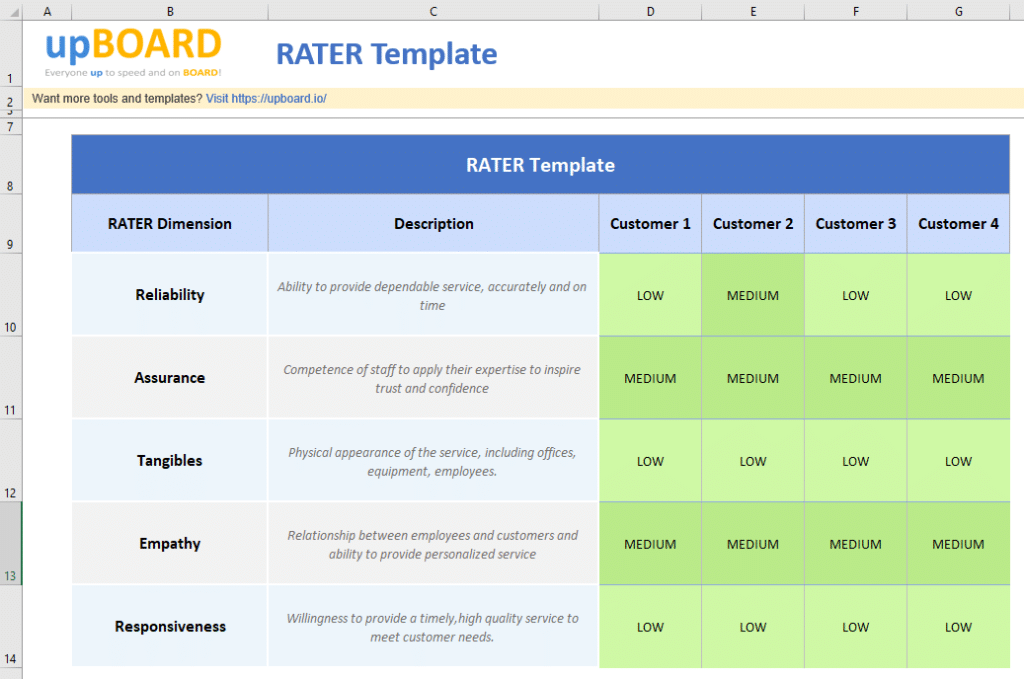1024x679 pixels.
Task: Select the 'Empathy' cell
Action: (170, 543)
